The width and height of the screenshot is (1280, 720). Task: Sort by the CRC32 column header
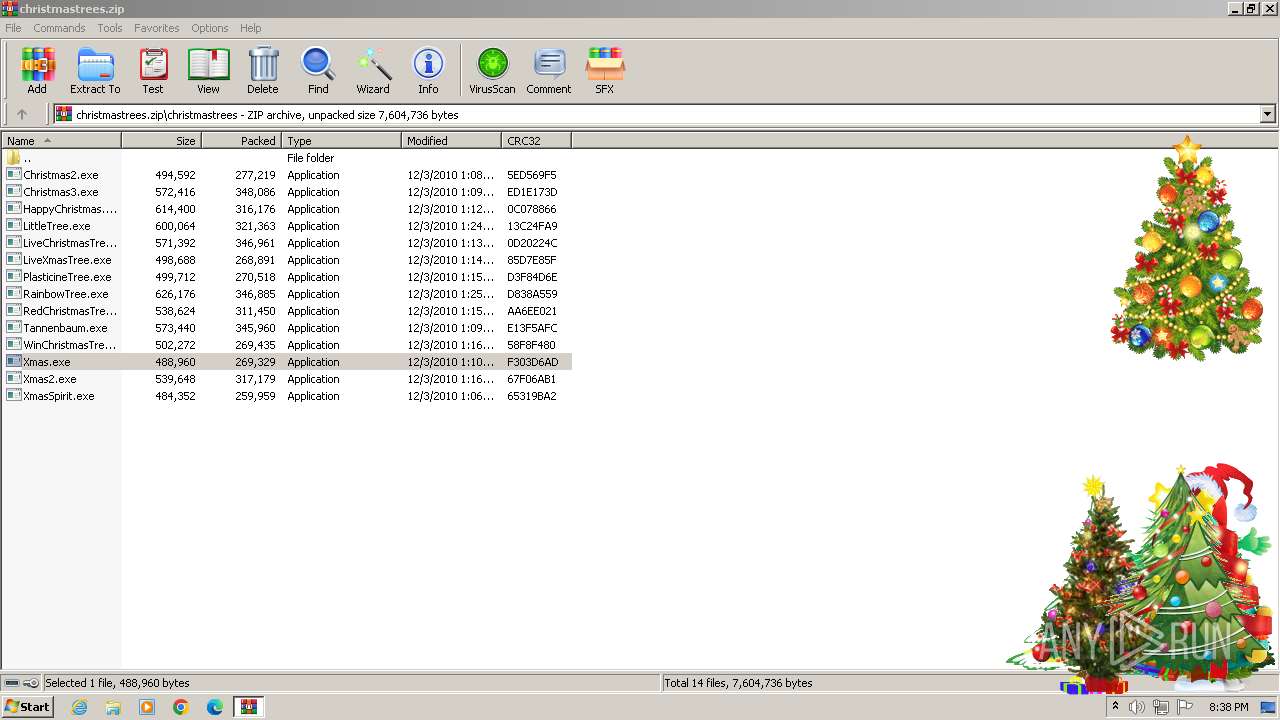(x=536, y=141)
